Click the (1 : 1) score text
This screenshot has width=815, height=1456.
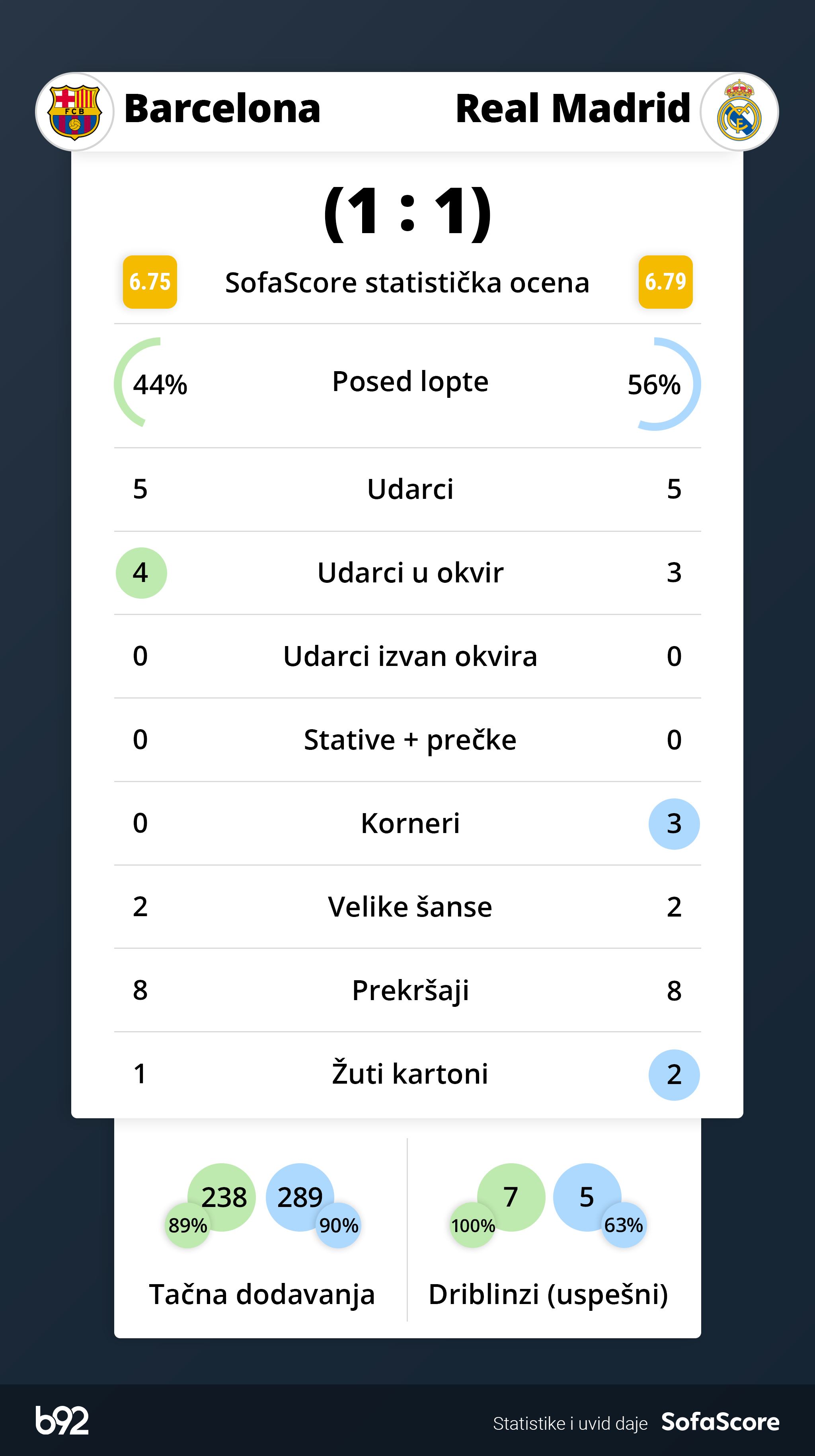click(407, 211)
